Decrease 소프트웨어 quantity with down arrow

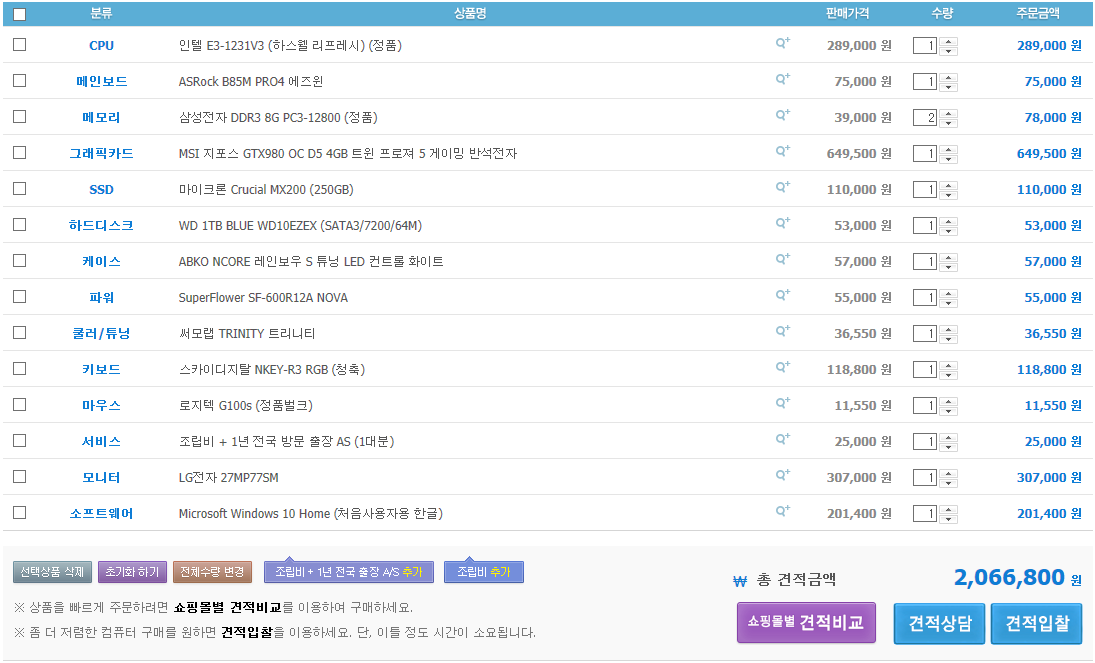[x=948, y=518]
